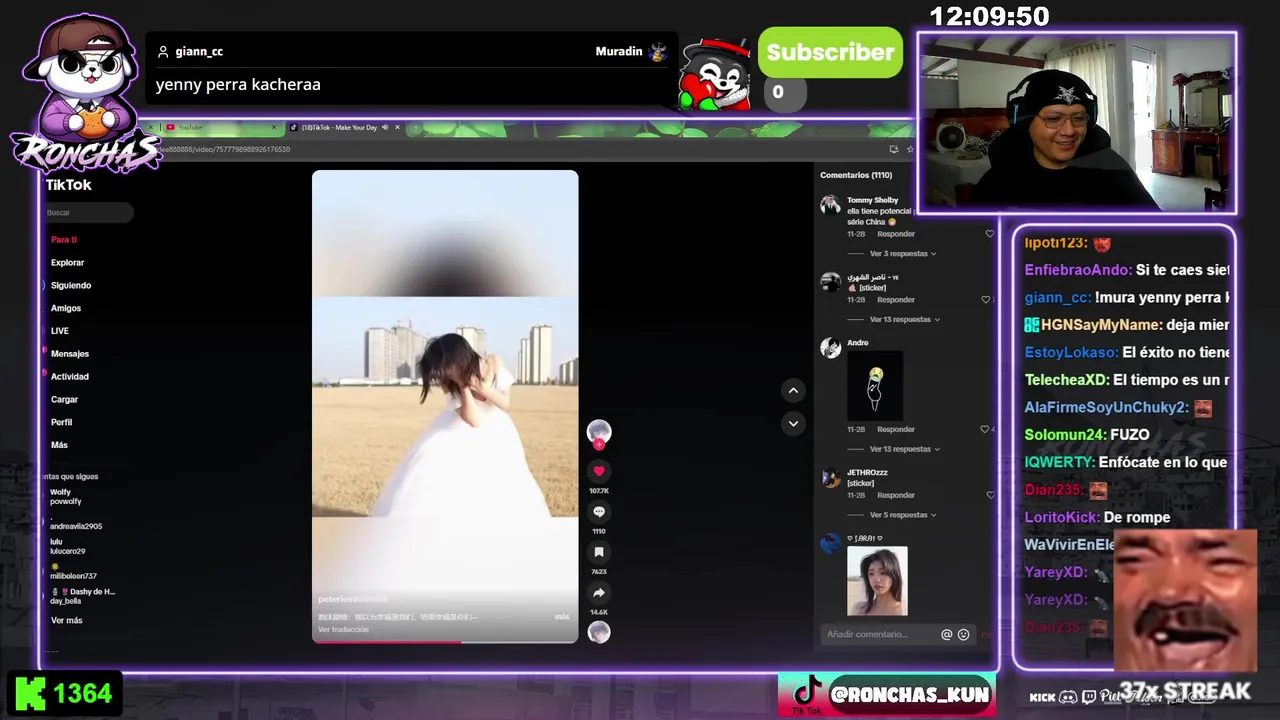Reply to Tommy Shelby with Responder
Viewport: 1280px width, 720px height.
coord(896,234)
